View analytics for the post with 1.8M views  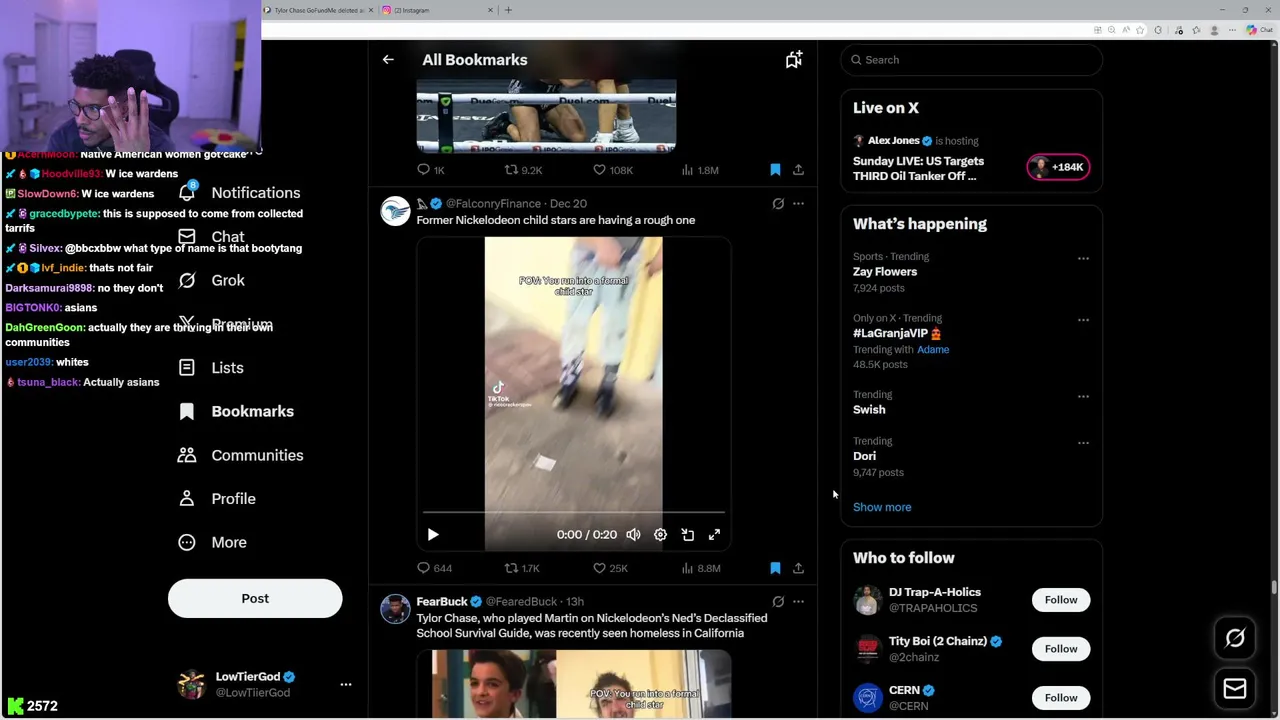click(x=699, y=170)
